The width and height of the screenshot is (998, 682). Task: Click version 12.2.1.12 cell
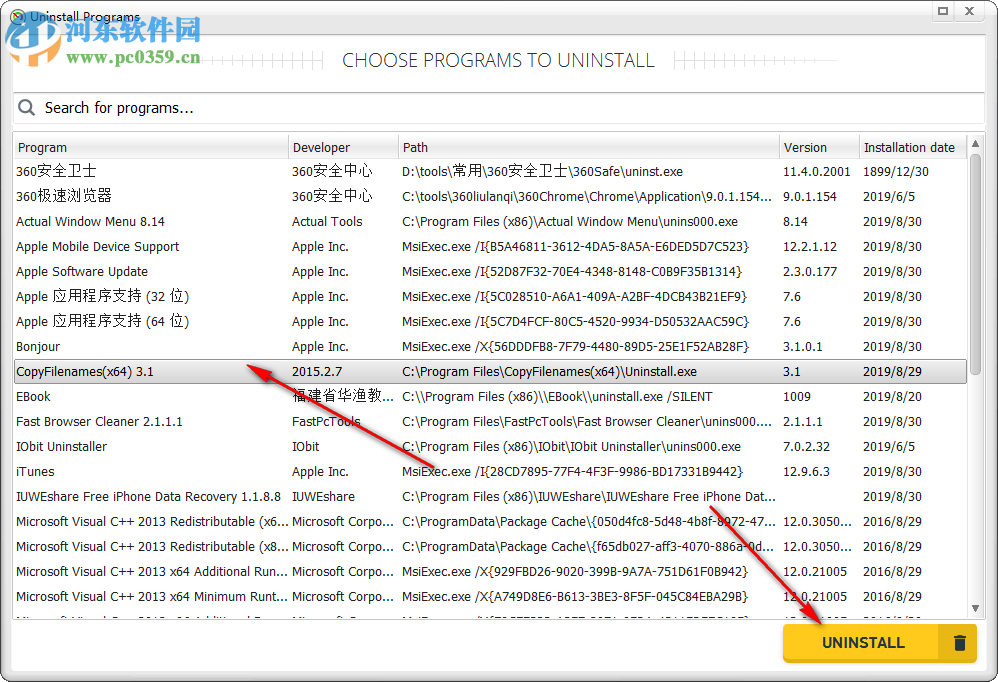[x=810, y=247]
